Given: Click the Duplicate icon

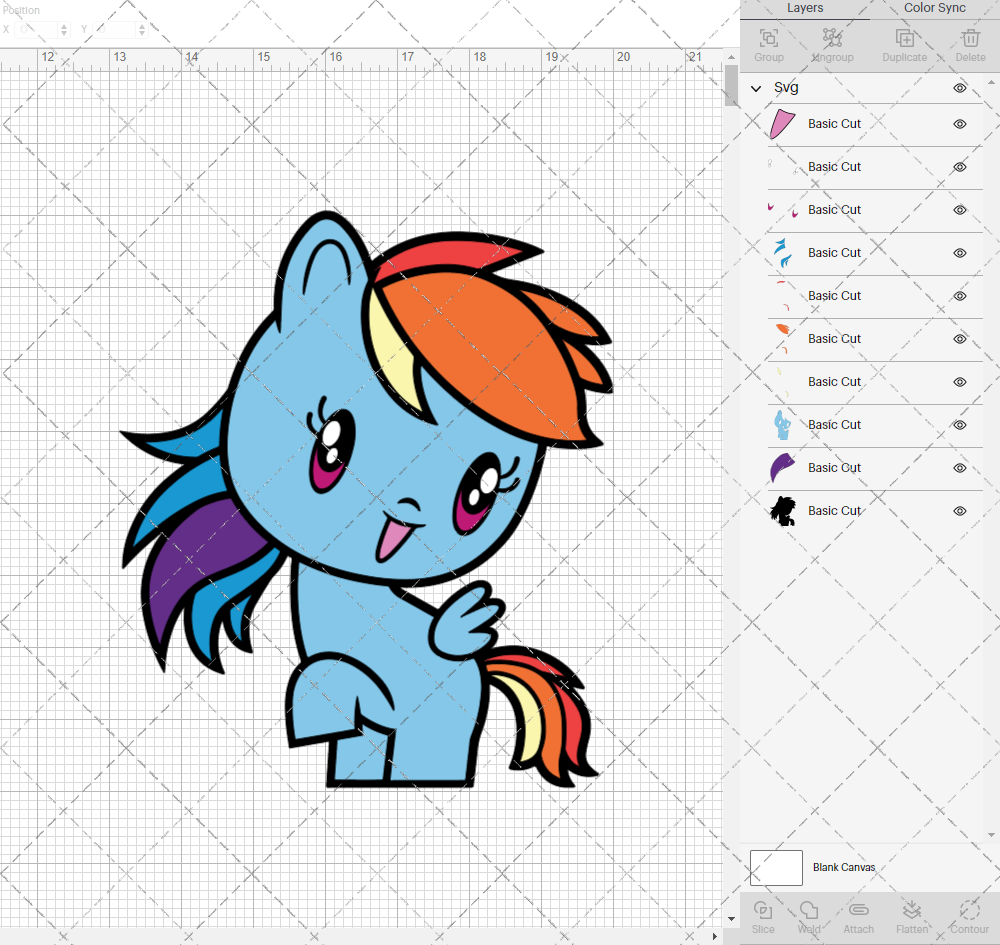Looking at the screenshot, I should pos(904,38).
